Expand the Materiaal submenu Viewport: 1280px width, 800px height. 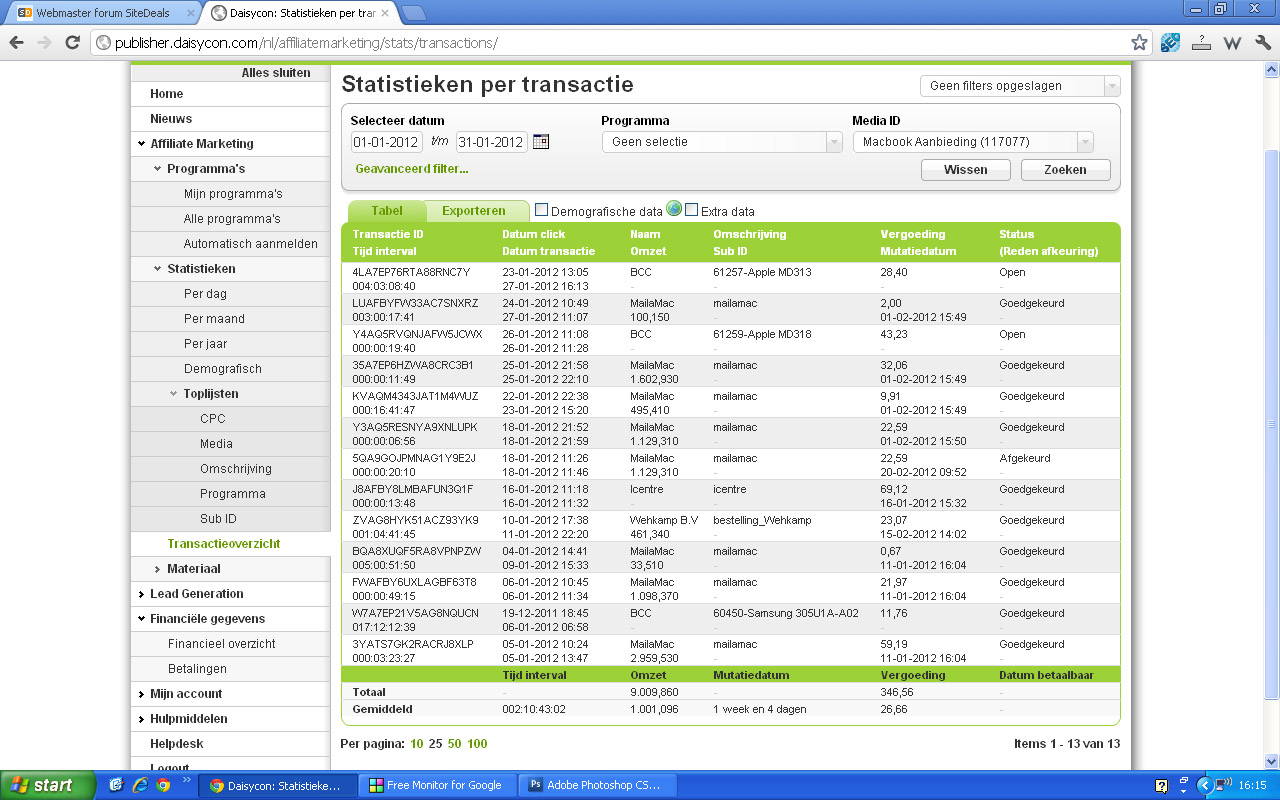click(158, 569)
